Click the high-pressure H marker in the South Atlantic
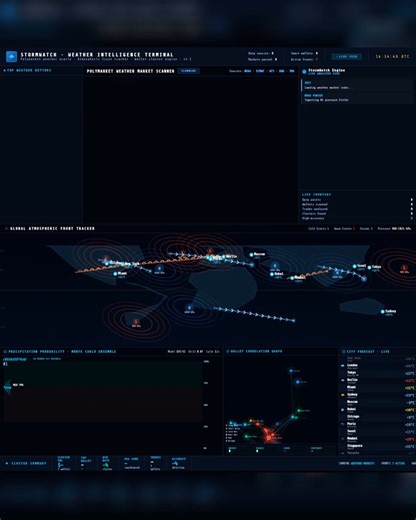Image resolution: width=416 pixels, height=520 pixels. click(189, 308)
